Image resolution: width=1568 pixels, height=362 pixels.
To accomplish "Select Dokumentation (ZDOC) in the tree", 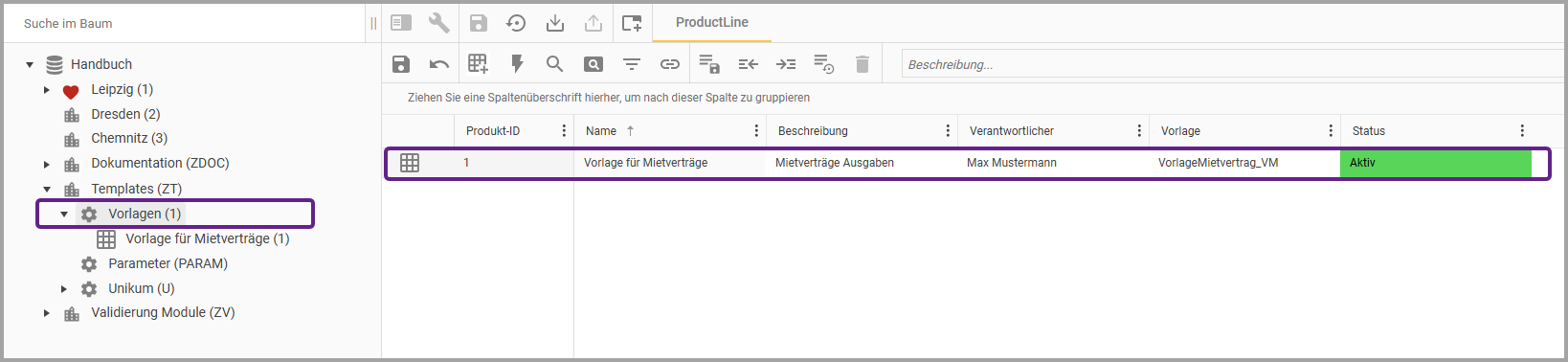I will [160, 163].
